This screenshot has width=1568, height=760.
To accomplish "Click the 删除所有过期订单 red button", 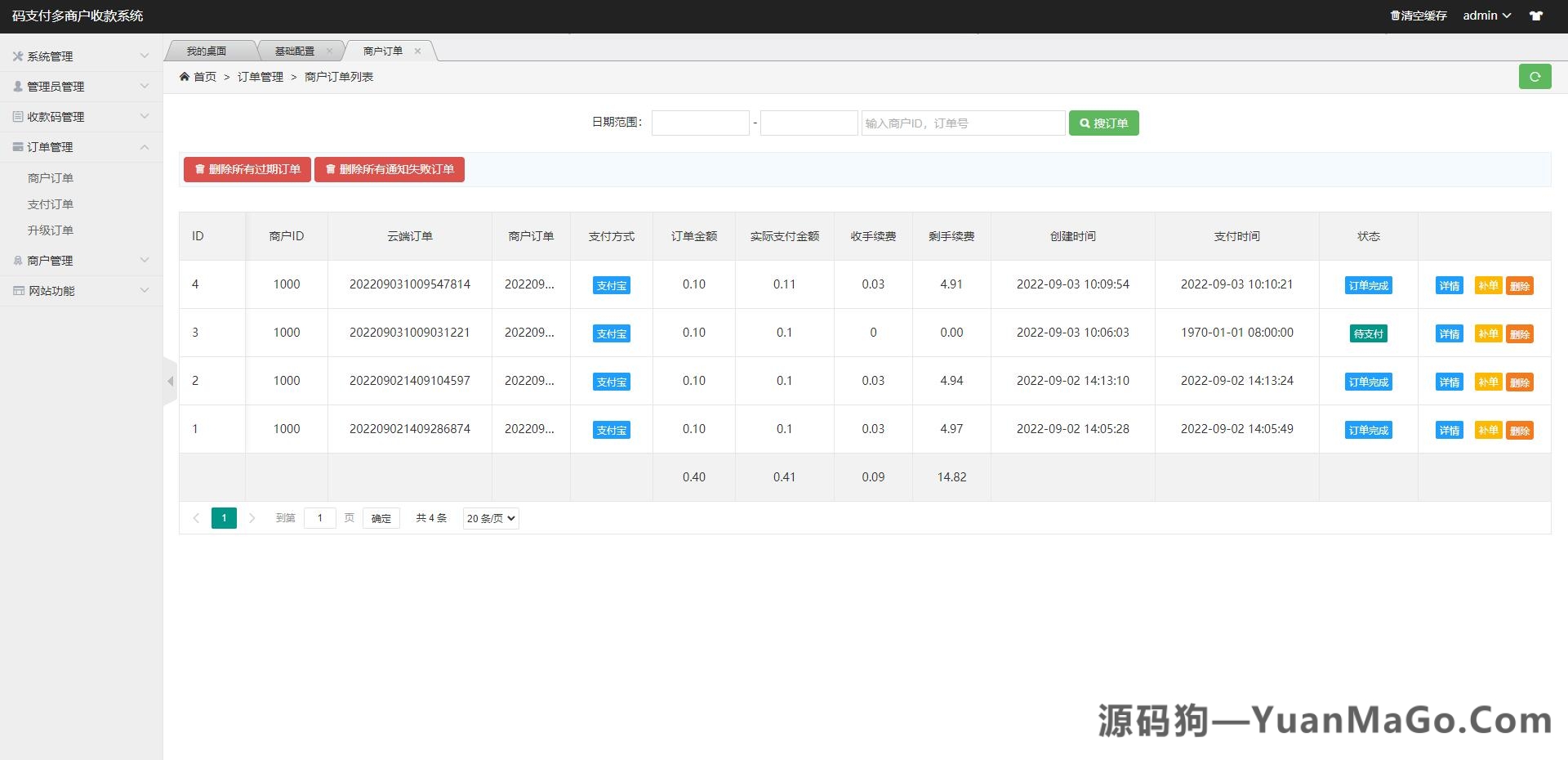I will click(x=247, y=169).
